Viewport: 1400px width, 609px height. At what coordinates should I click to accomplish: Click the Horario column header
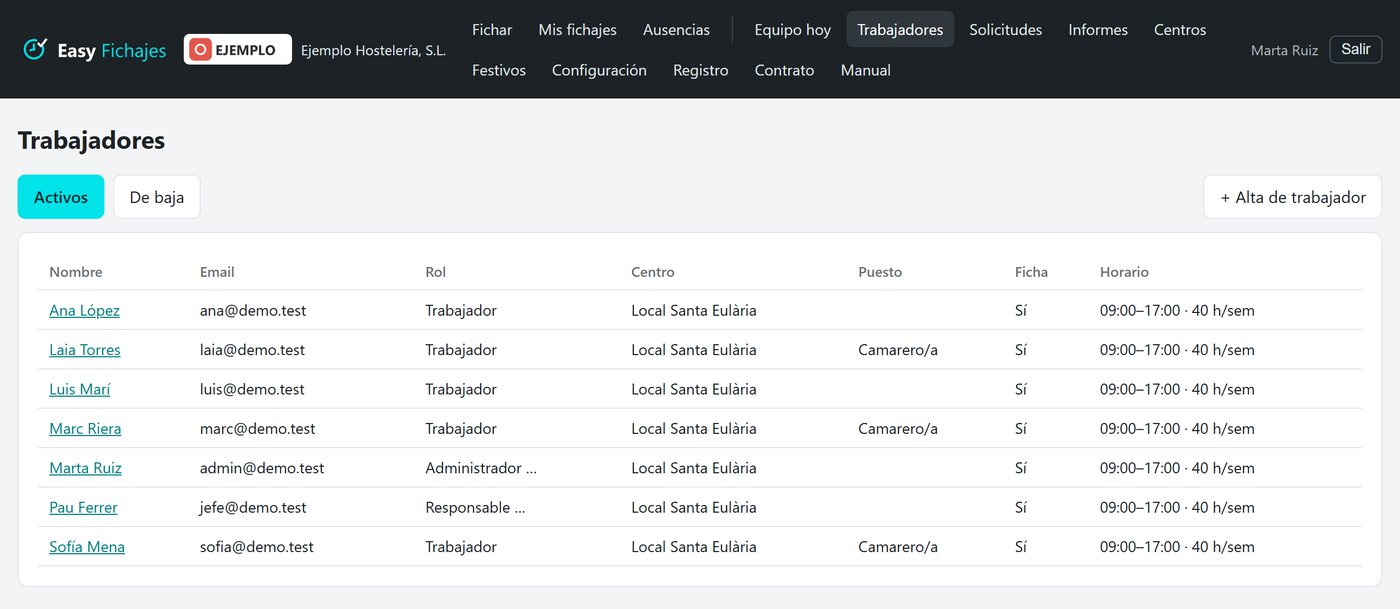(x=1124, y=272)
